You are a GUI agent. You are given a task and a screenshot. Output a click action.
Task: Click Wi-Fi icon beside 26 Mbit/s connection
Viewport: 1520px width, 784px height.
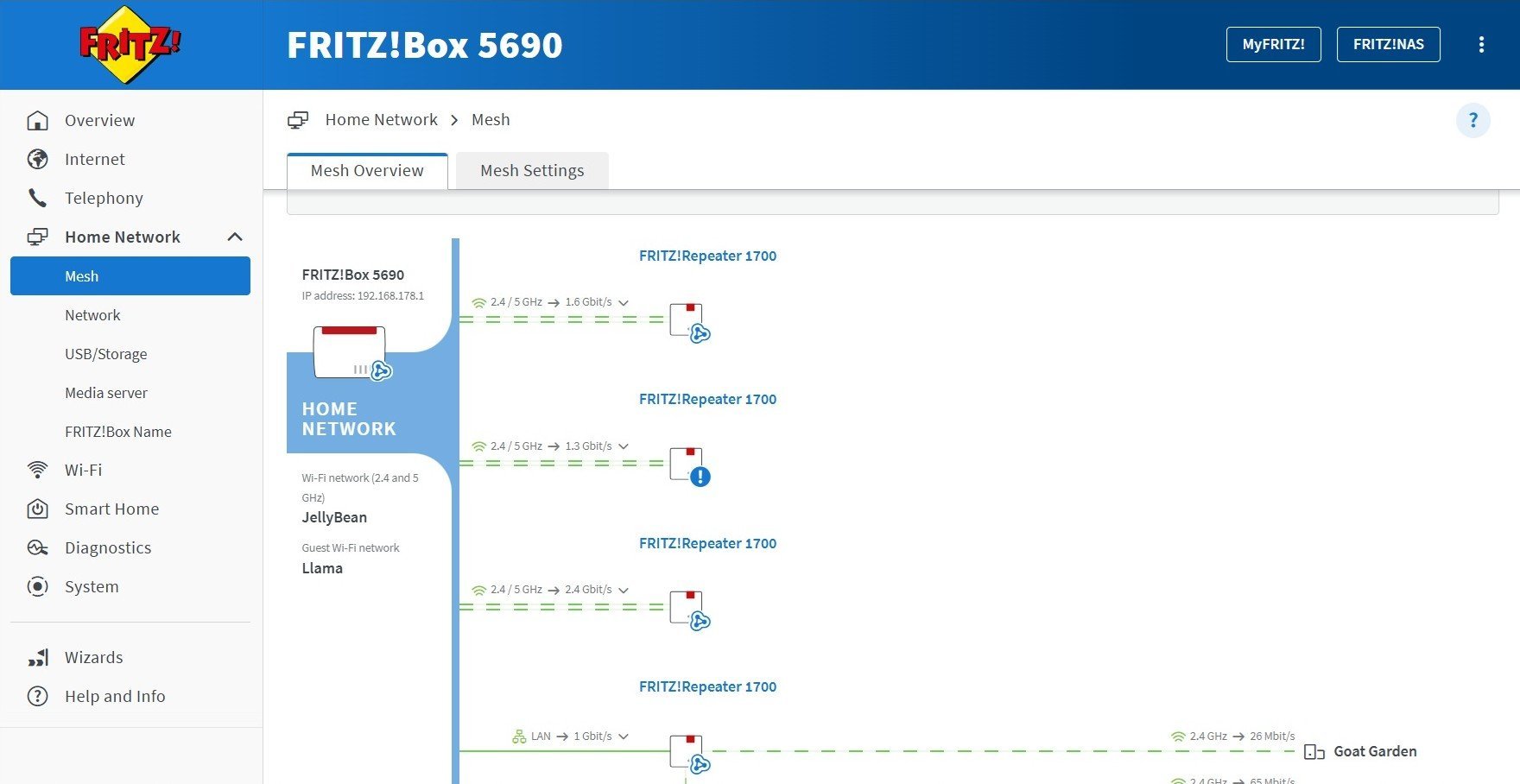tap(1178, 737)
